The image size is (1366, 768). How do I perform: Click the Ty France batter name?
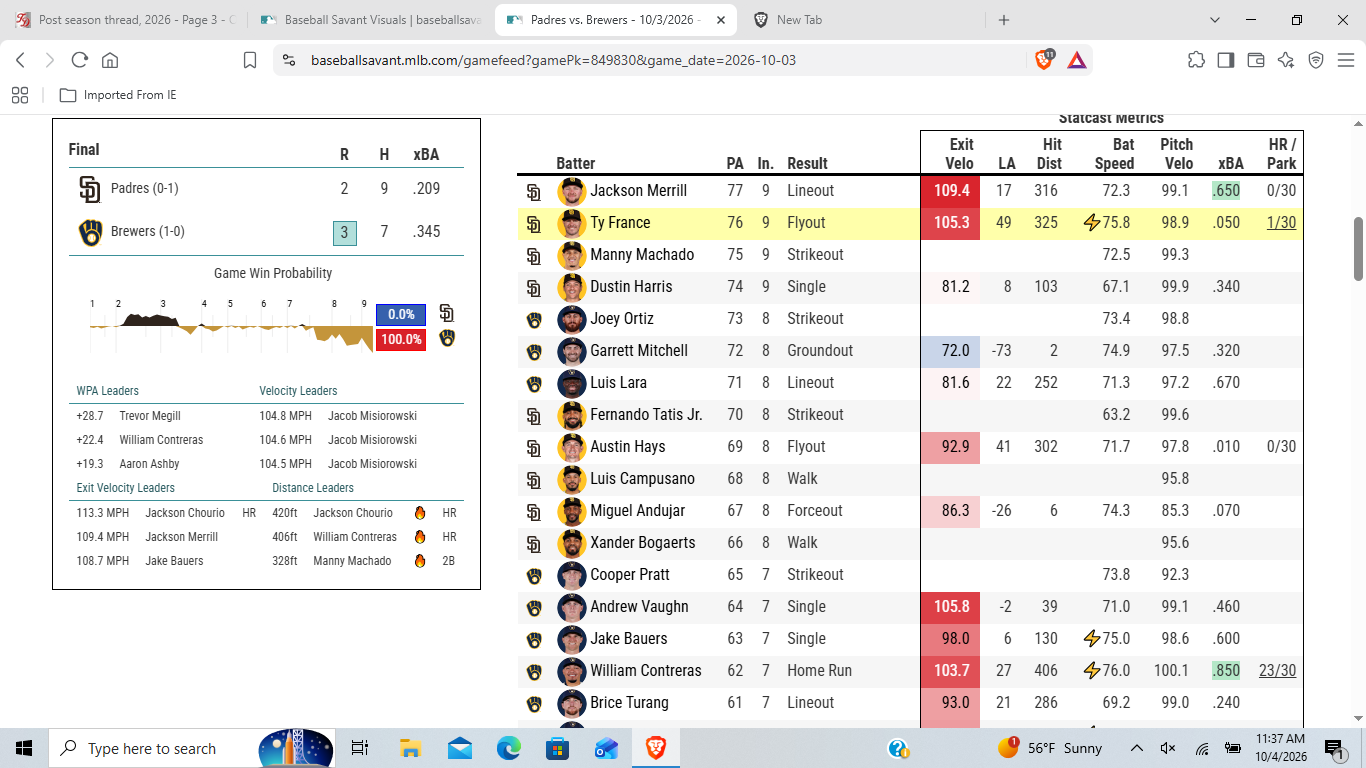tap(620, 223)
